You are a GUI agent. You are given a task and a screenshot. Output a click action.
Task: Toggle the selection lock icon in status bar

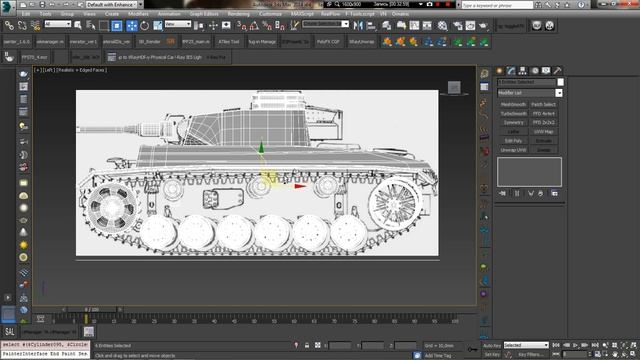click(307, 345)
